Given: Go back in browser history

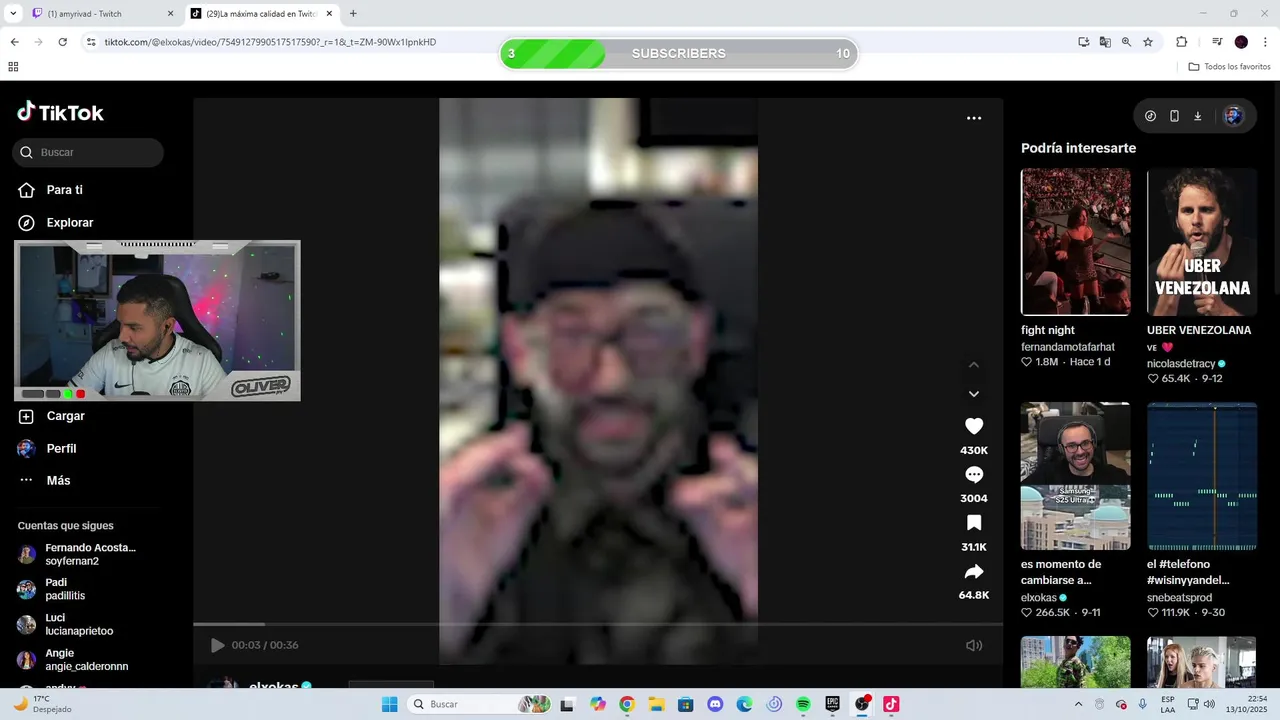Looking at the screenshot, I should click(14, 42).
